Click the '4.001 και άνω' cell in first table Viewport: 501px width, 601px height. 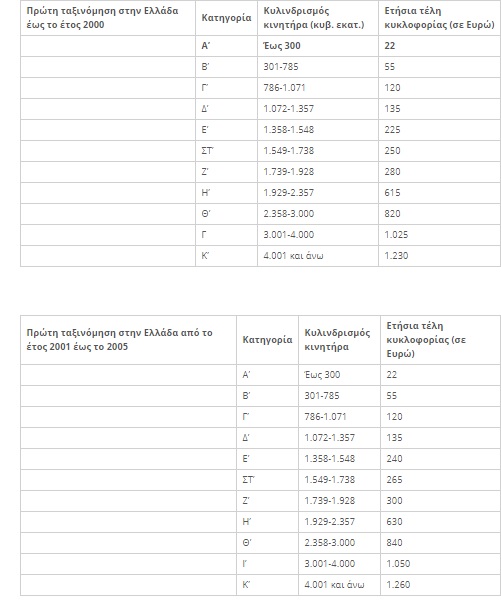point(318,256)
